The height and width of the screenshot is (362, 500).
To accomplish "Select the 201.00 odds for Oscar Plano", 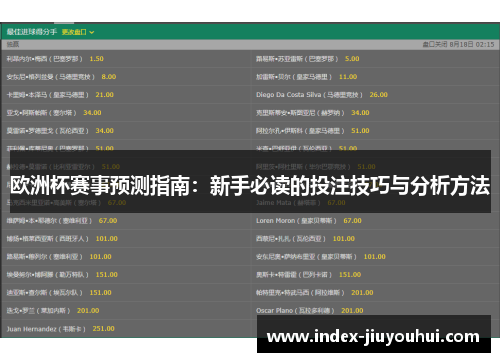I will [x=352, y=311].
